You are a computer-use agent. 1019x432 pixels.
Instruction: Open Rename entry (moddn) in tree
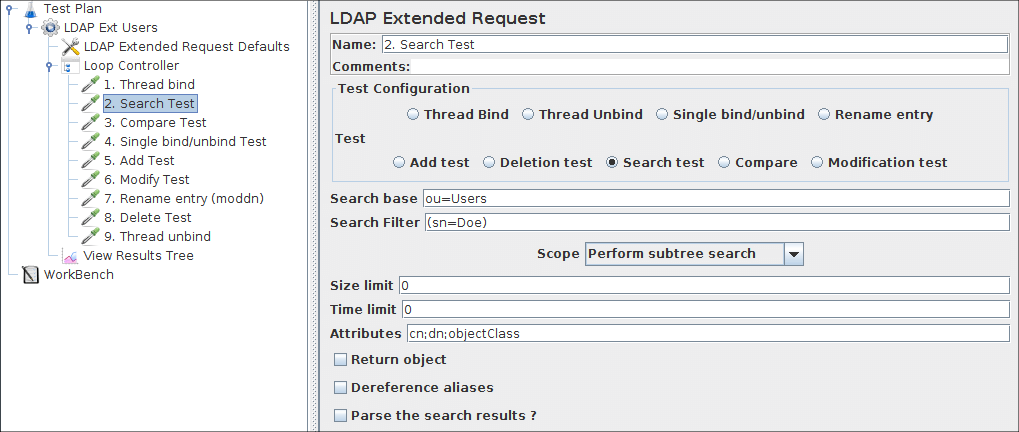click(x=184, y=199)
